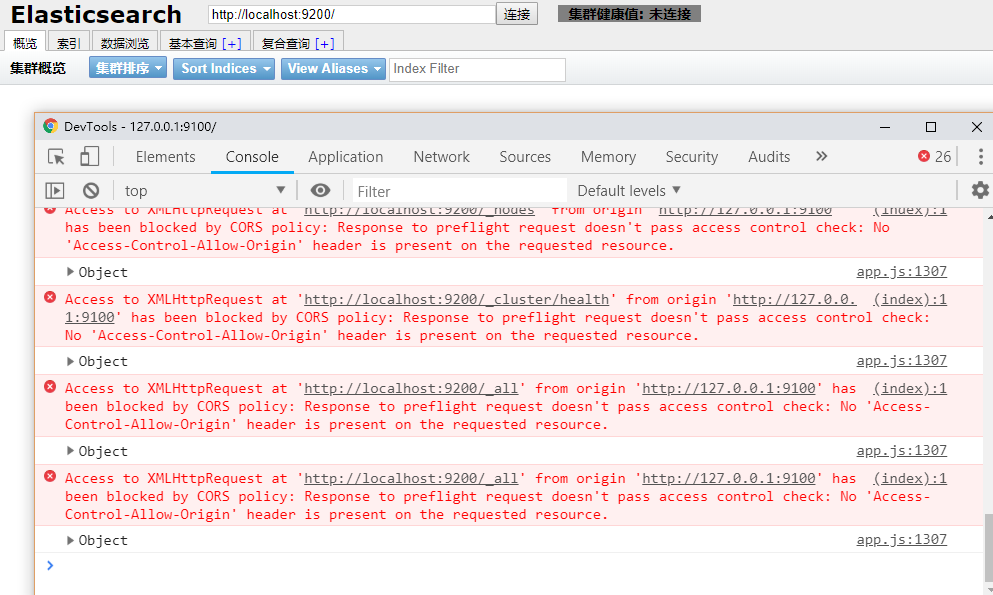Click the 连接 connect button
993x595 pixels.
click(517, 14)
